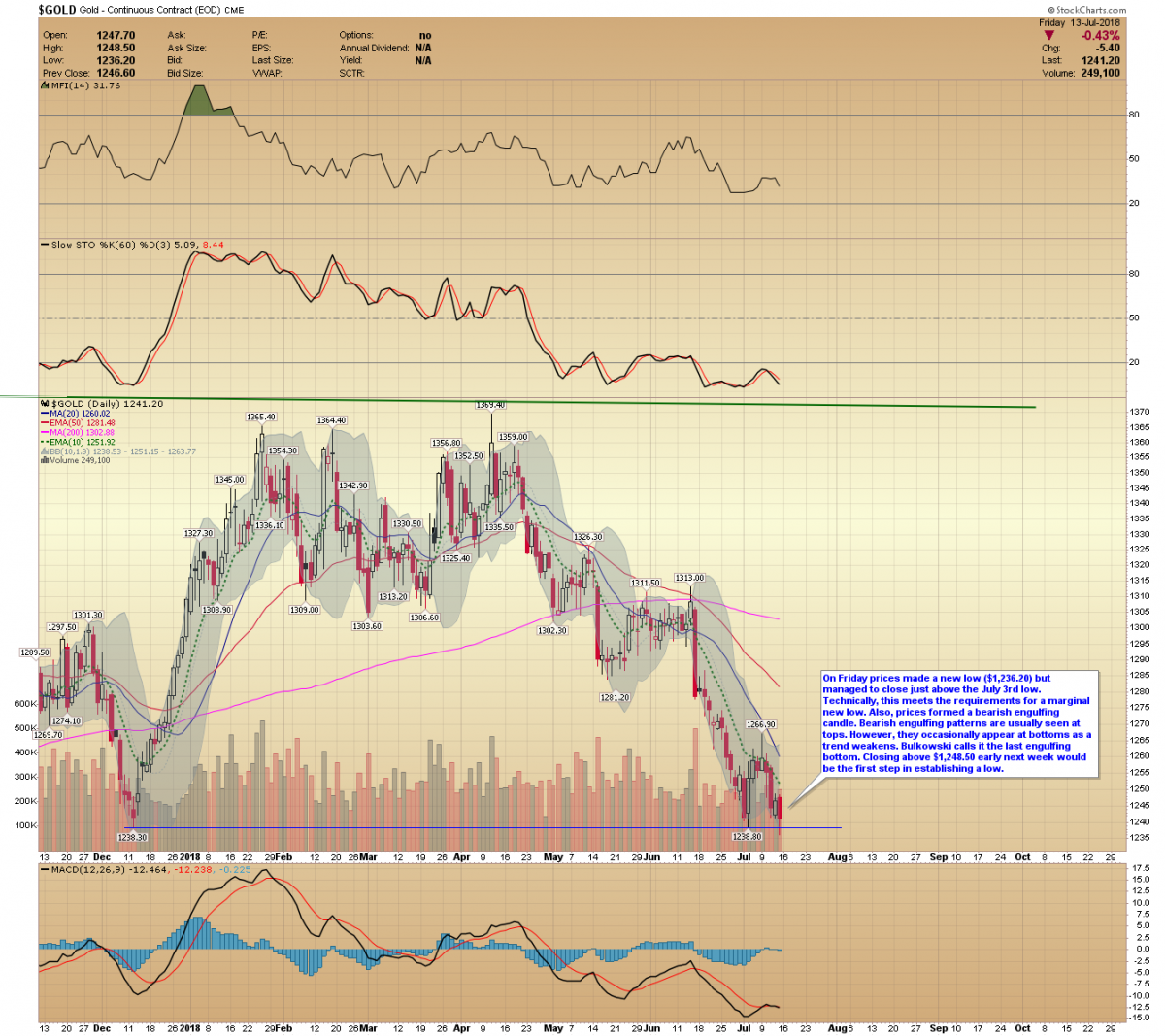Click the 1369.40 peak price label
Image resolution: width=1165 pixels, height=1036 pixels.
click(490, 405)
